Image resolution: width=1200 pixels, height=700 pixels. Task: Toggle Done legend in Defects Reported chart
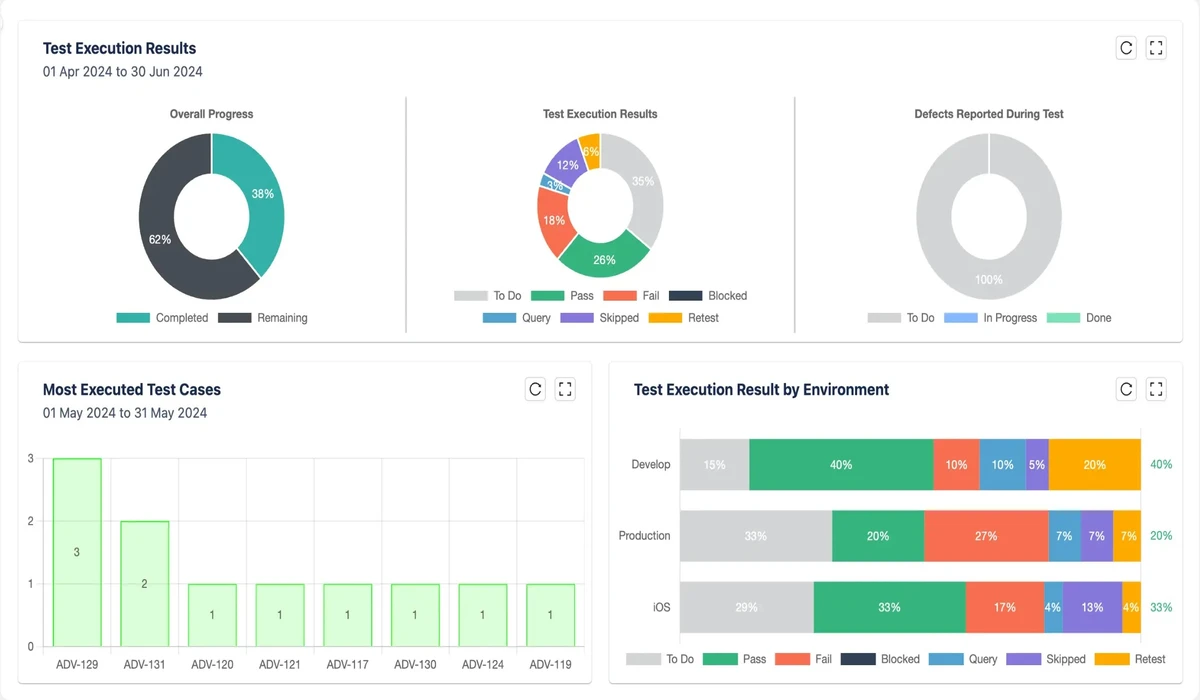tap(1079, 318)
